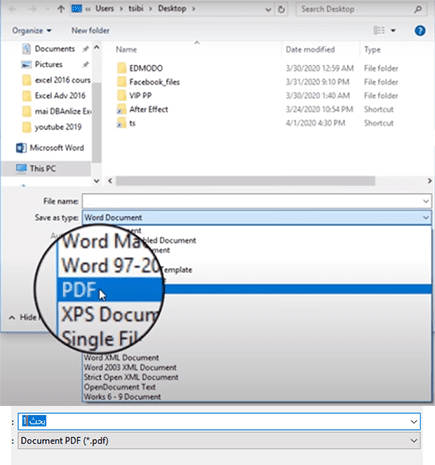
Task: Click file list horizontal scrollbar left arrow
Action: pos(110,181)
